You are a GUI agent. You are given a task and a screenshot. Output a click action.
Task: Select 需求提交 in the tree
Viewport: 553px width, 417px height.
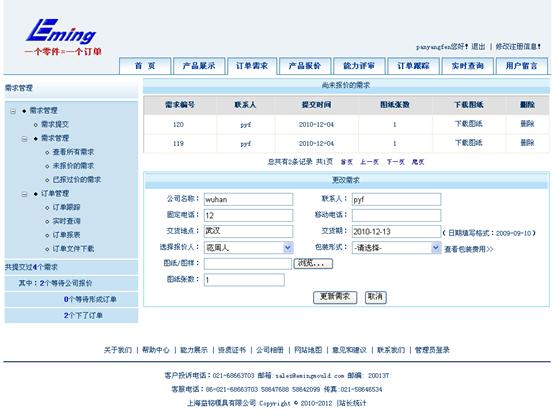tap(55, 125)
